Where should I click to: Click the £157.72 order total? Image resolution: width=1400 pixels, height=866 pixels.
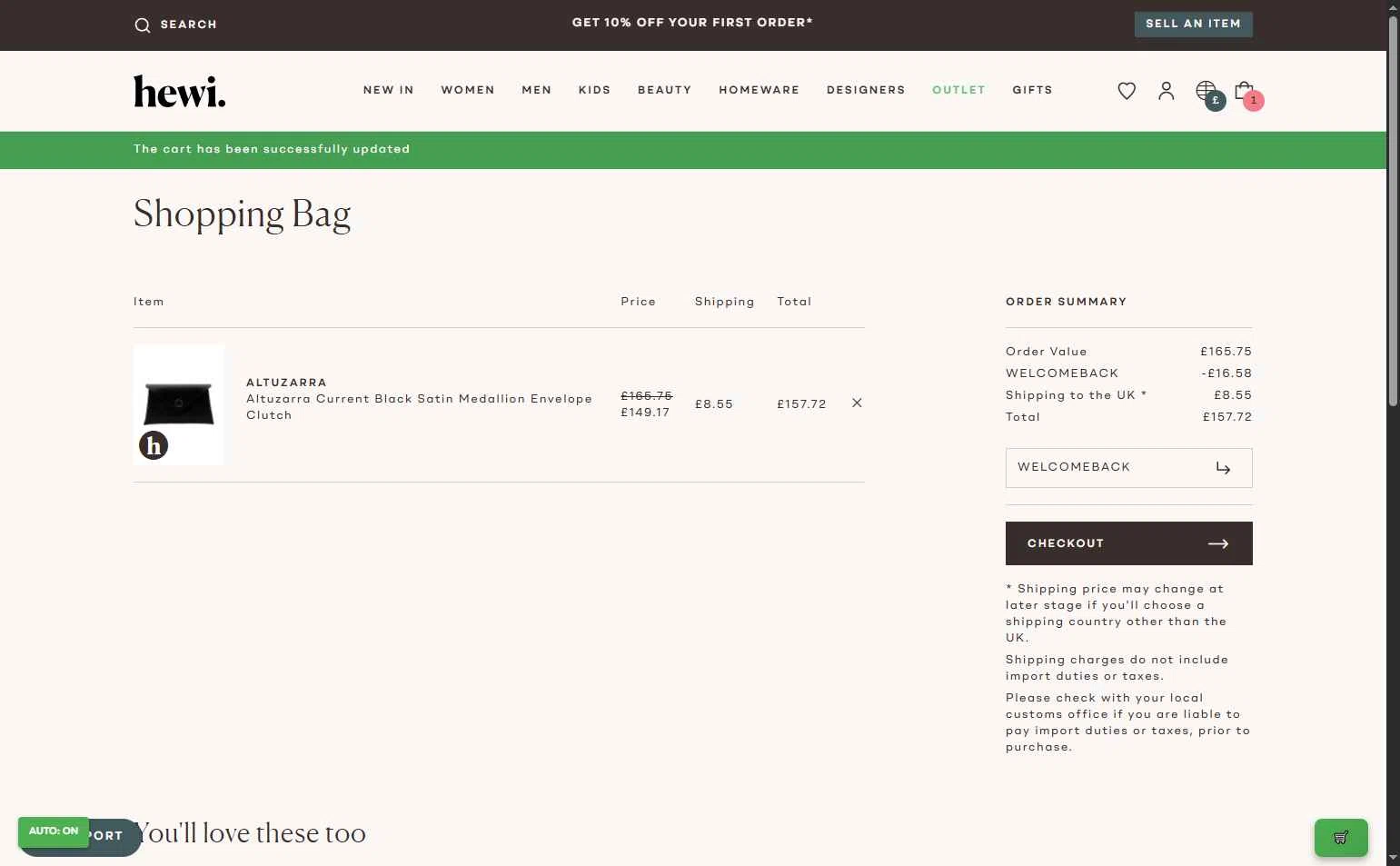pos(1226,417)
